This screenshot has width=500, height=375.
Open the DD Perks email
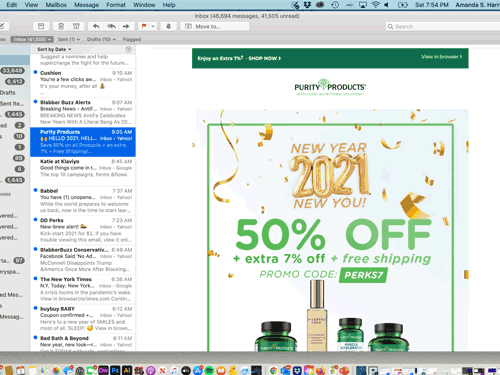click(83, 230)
